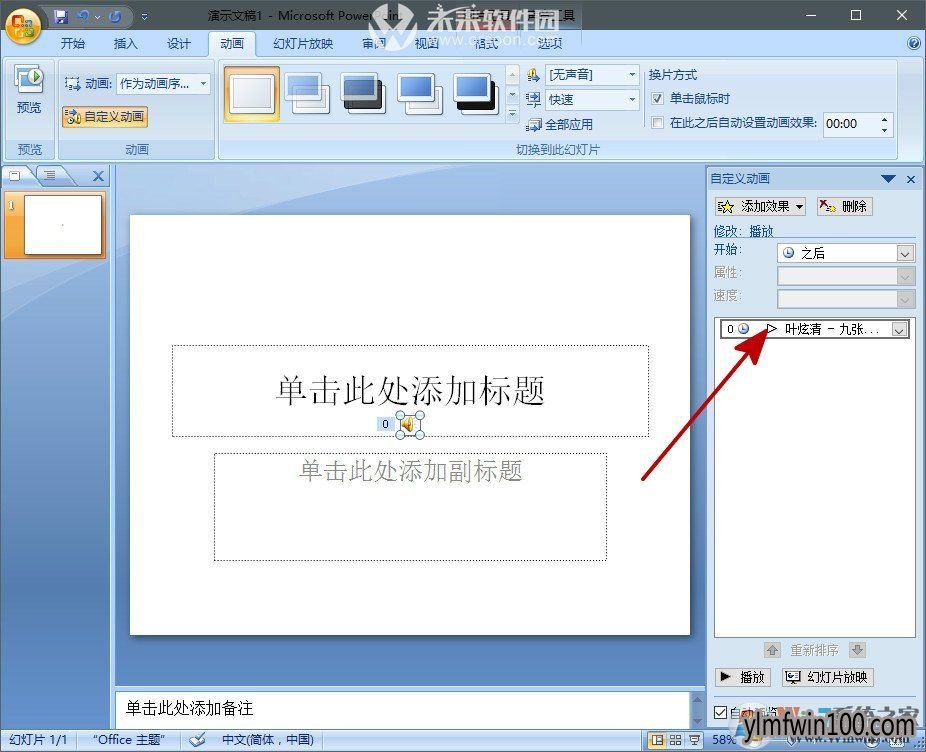
Task: Click 全部应用 to apply to all slides
Action: (x=560, y=125)
